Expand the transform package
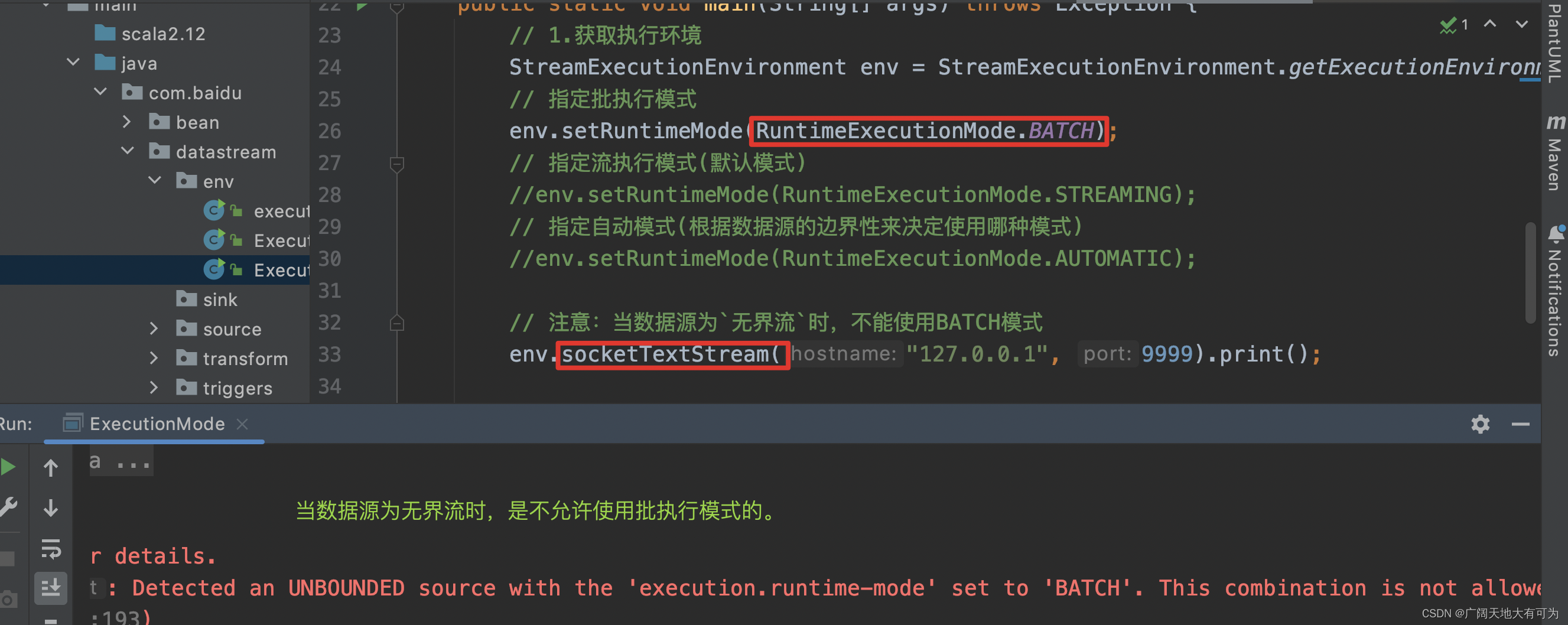The image size is (1568, 625). click(x=154, y=358)
